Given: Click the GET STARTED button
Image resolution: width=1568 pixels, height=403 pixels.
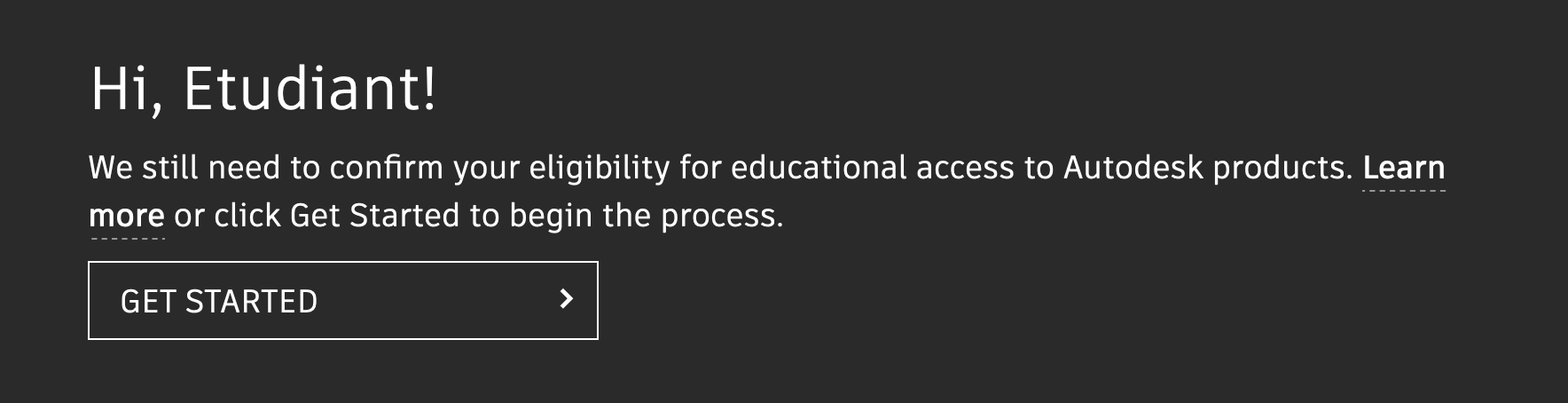Looking at the screenshot, I should point(342,301).
